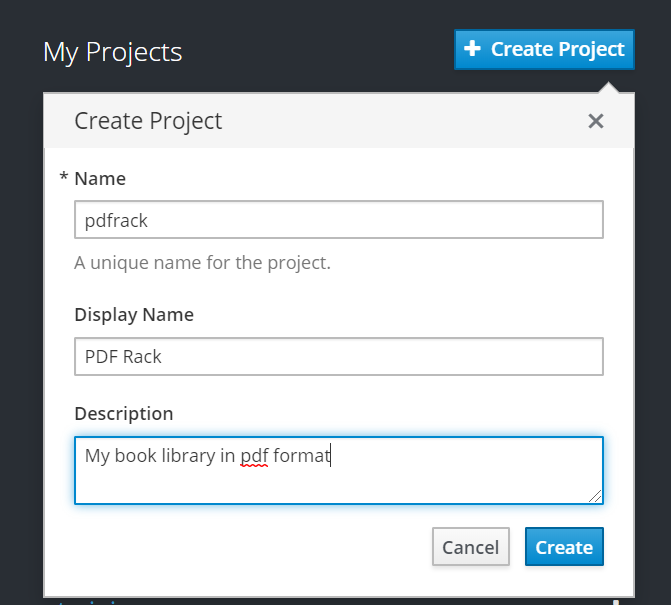This screenshot has width=671, height=605.
Task: Click the Display Name label
Action: 134,314
